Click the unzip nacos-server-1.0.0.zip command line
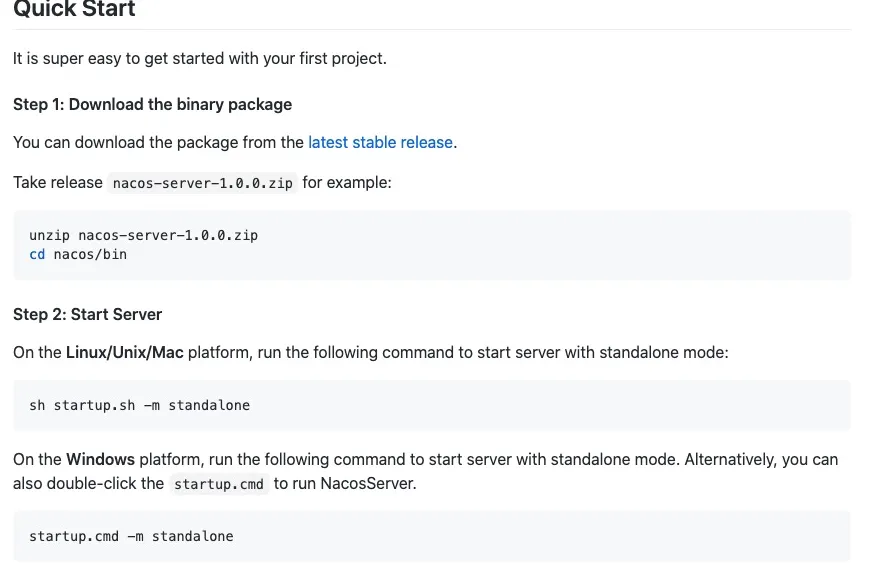891x569 pixels. pyautogui.click(x=143, y=236)
